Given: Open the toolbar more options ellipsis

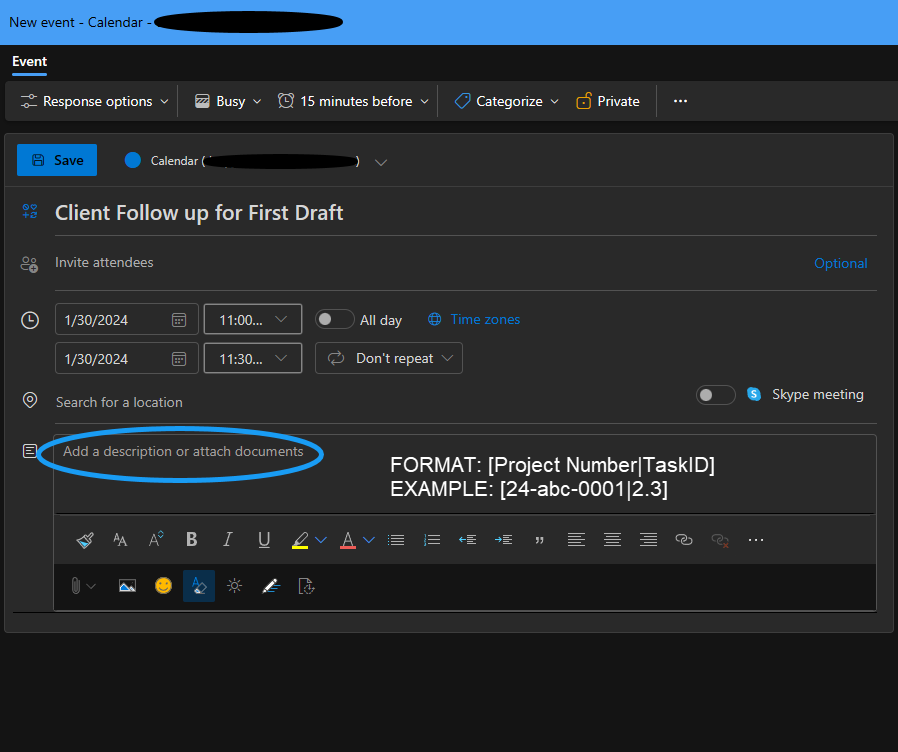Looking at the screenshot, I should 680,101.
